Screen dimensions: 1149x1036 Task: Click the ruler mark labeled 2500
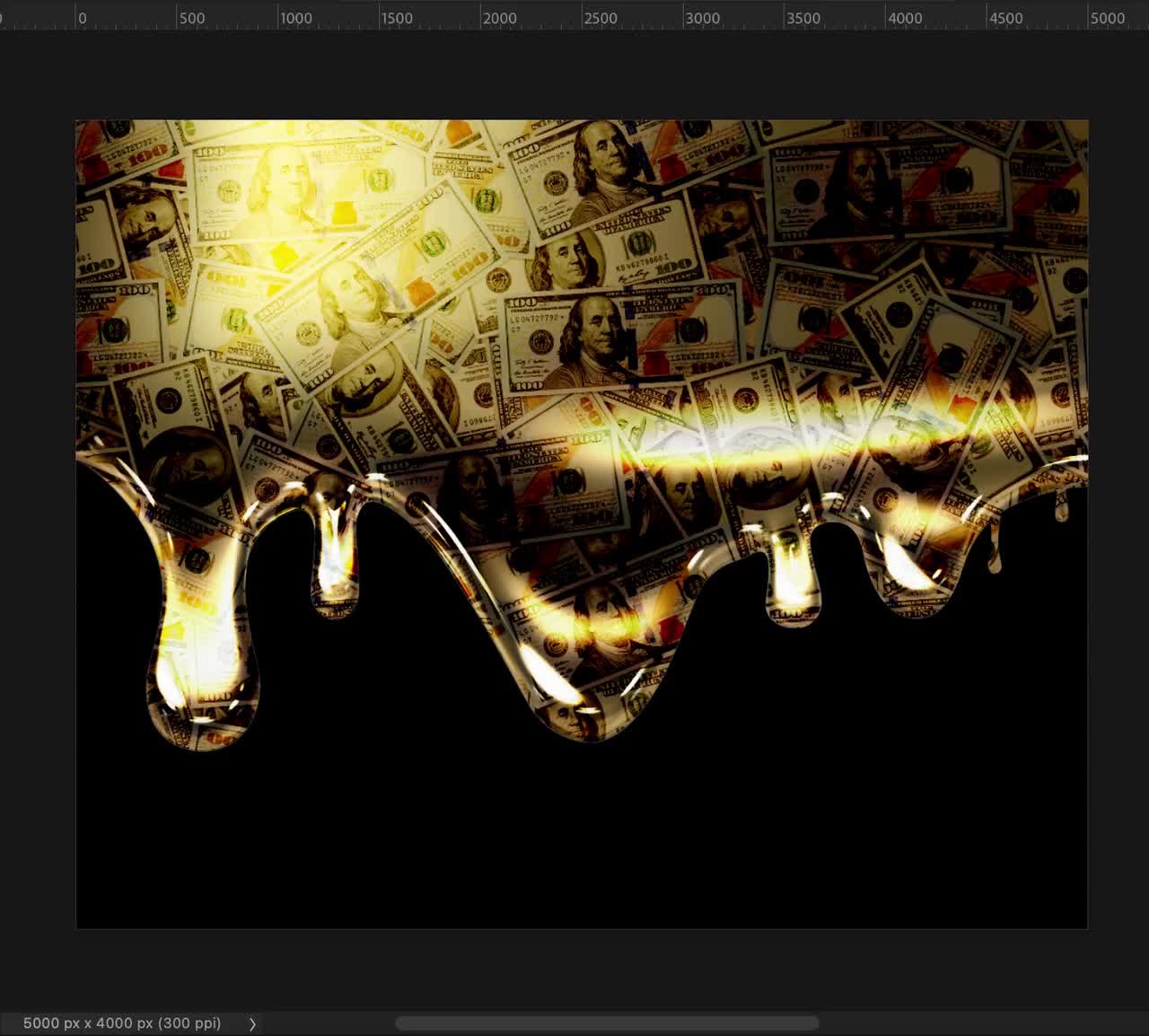pos(601,18)
